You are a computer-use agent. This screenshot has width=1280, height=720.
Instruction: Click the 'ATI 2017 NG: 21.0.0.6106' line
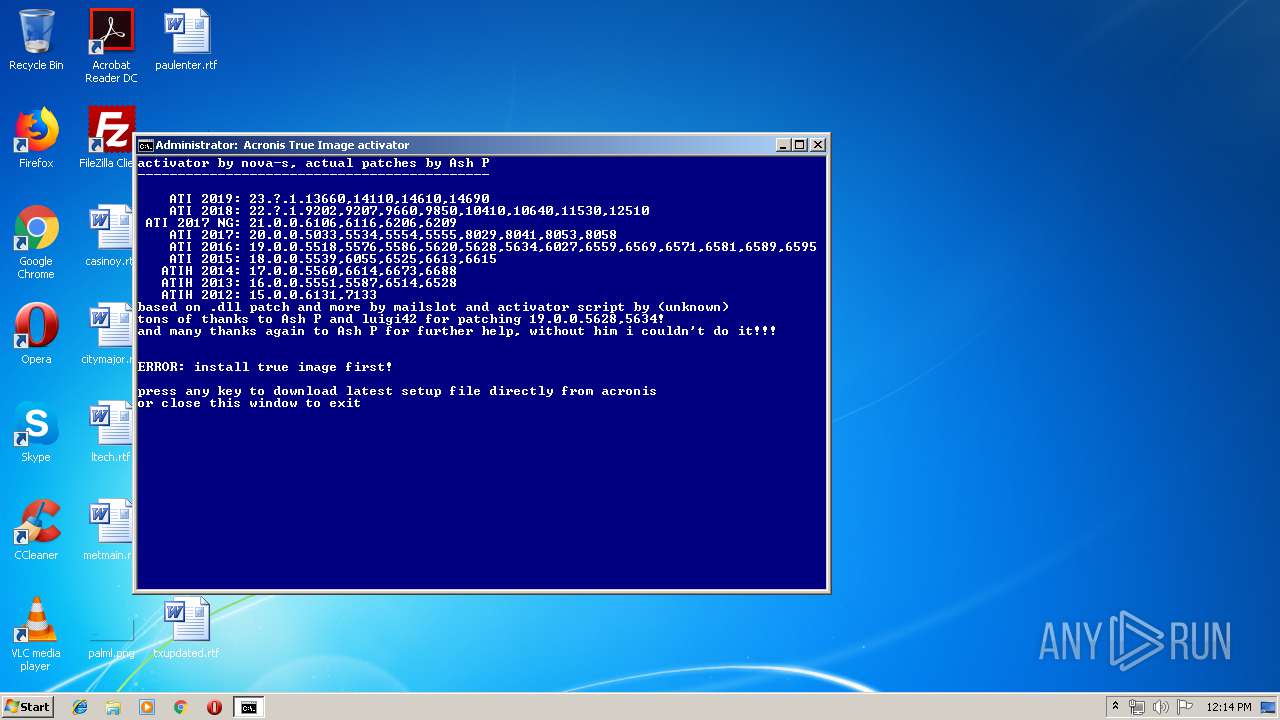301,223
